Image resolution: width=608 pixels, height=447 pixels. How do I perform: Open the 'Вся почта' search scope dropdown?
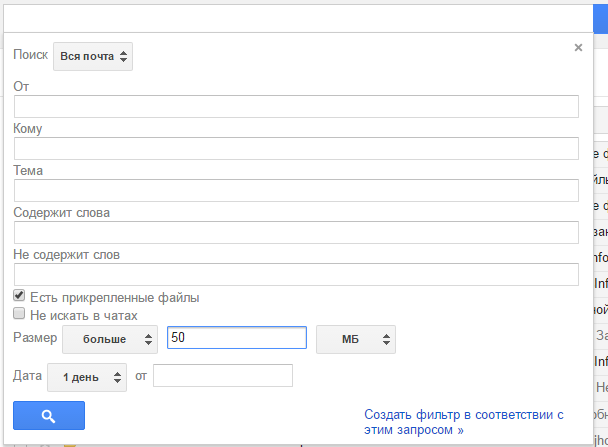click(x=93, y=57)
